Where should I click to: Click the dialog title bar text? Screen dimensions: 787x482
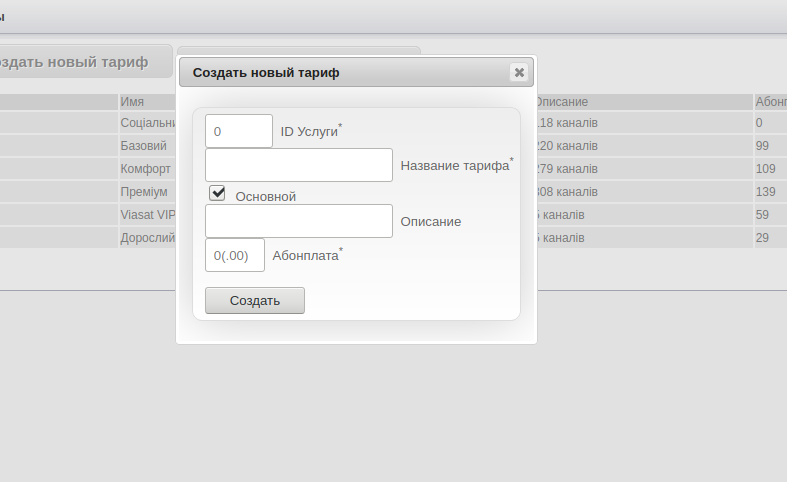click(266, 72)
